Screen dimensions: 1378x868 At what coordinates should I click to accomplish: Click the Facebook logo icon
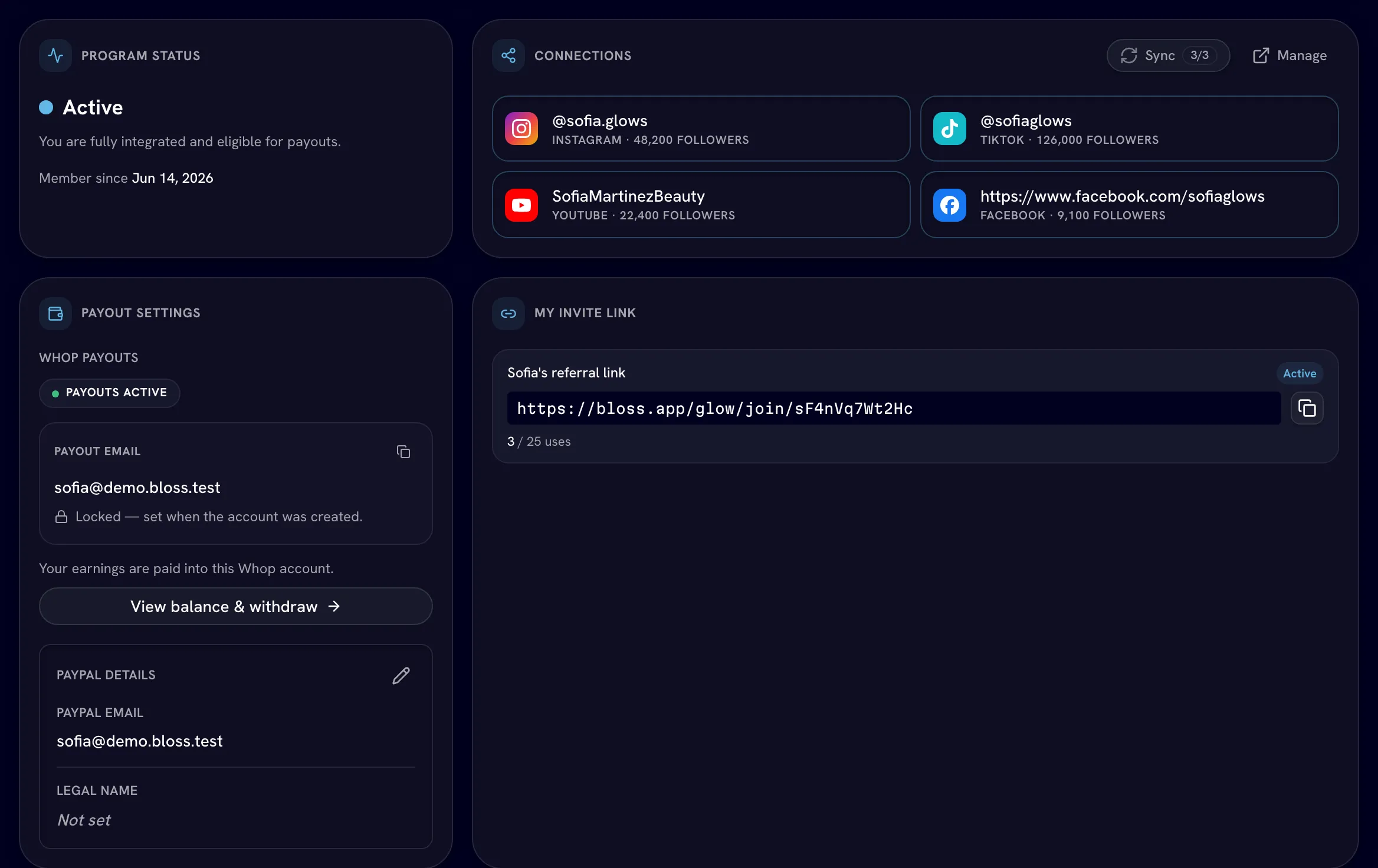[950, 205]
